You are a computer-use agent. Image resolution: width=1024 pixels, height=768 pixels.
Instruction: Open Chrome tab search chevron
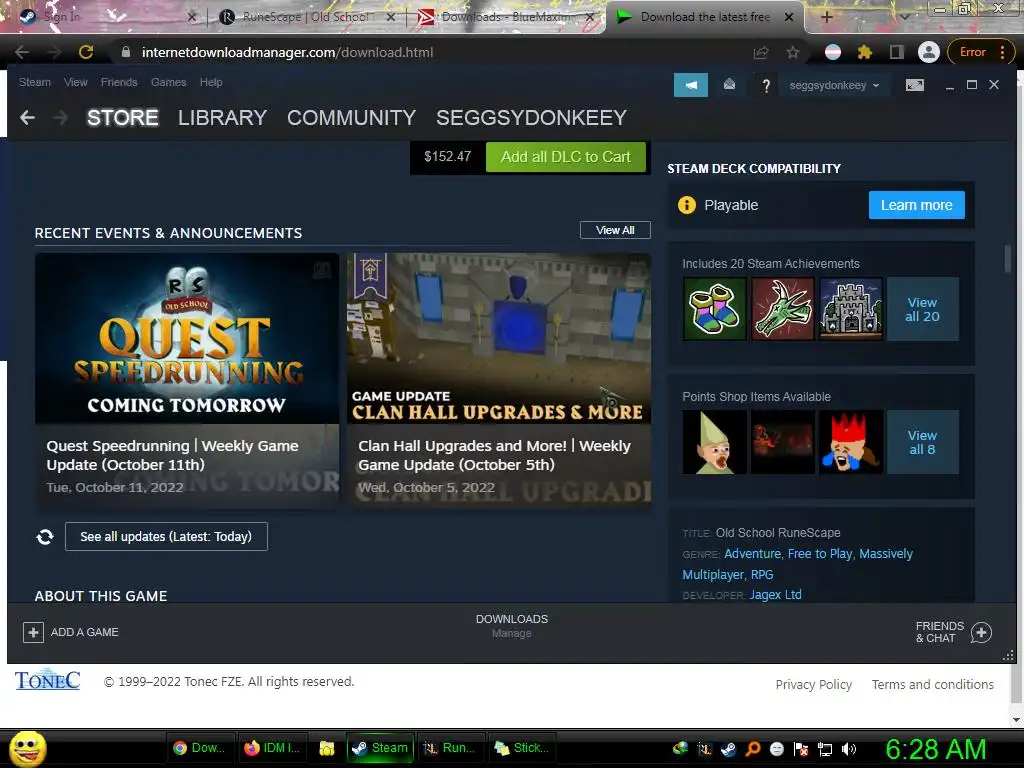tap(905, 17)
